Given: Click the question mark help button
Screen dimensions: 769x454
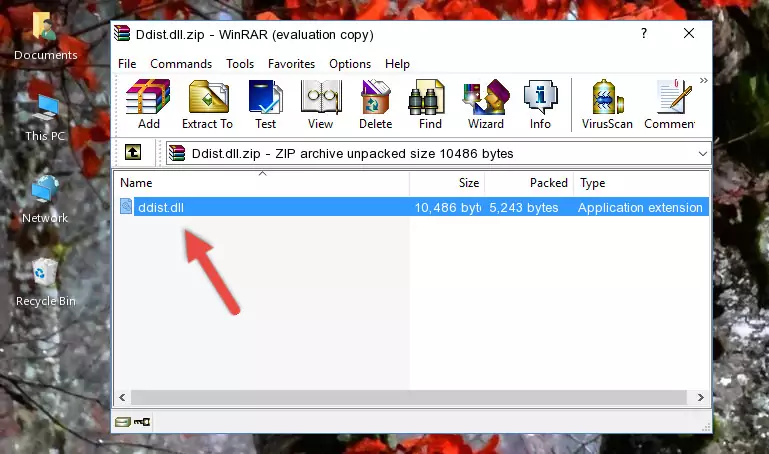Looking at the screenshot, I should coord(644,33).
